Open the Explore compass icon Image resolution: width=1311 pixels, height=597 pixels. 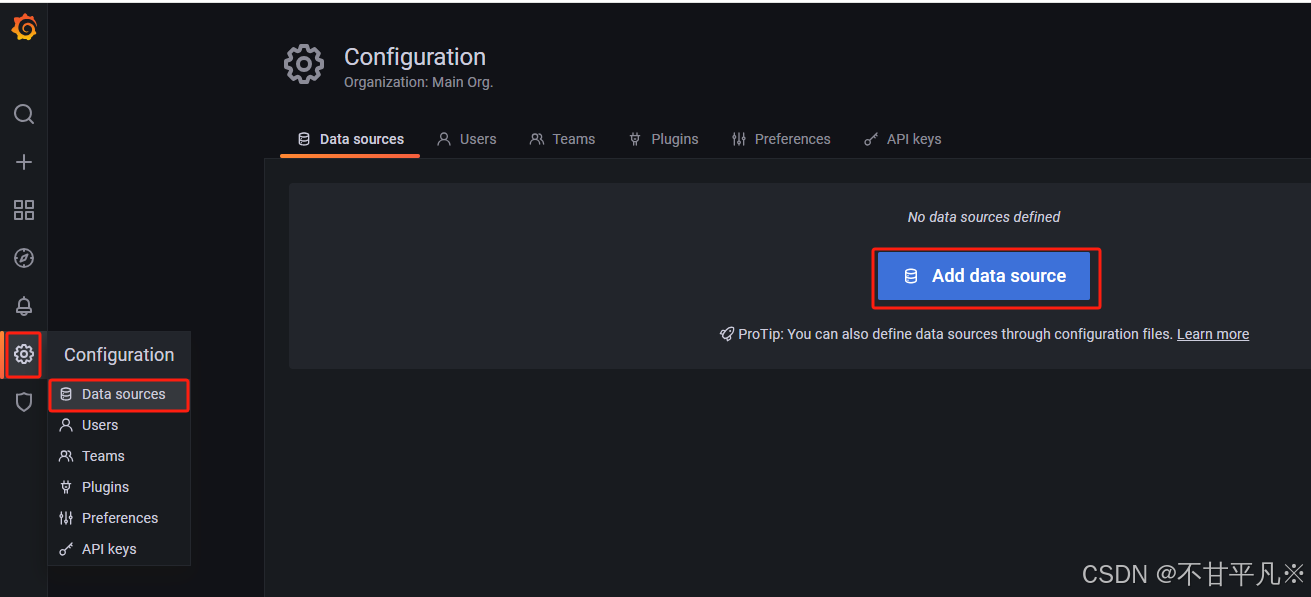click(x=24, y=258)
